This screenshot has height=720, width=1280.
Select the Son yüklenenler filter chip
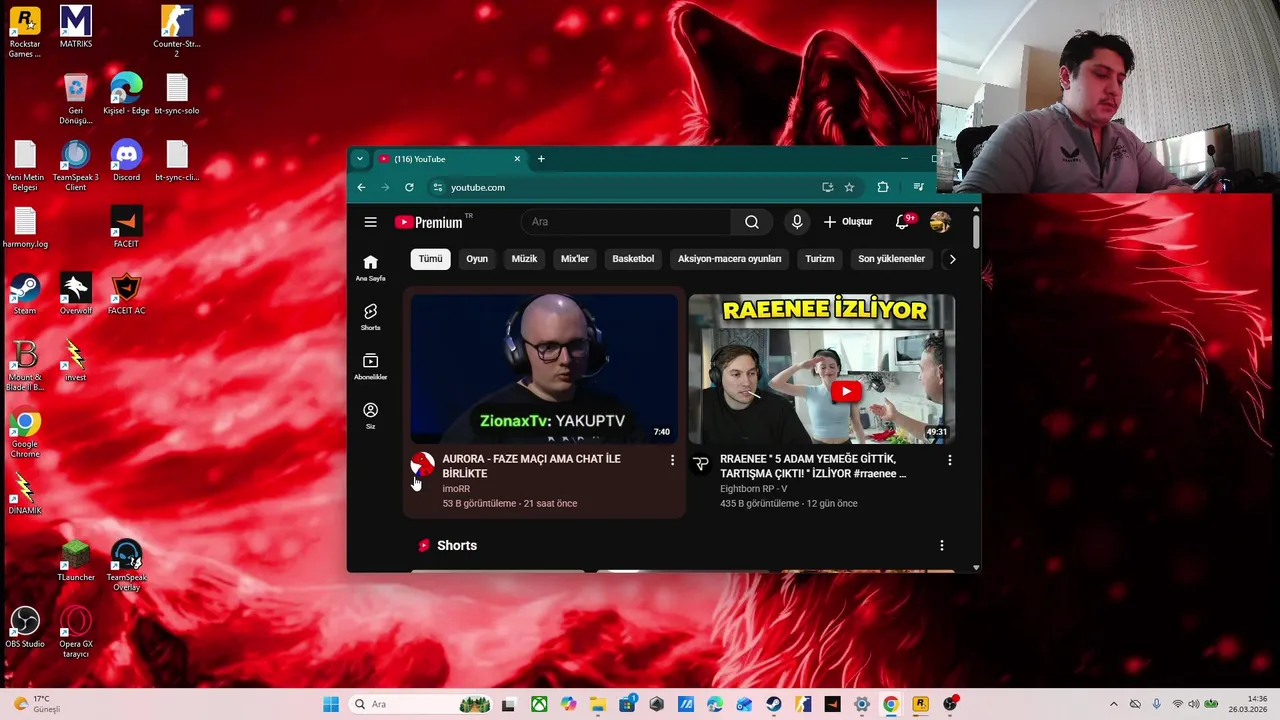[x=892, y=259]
